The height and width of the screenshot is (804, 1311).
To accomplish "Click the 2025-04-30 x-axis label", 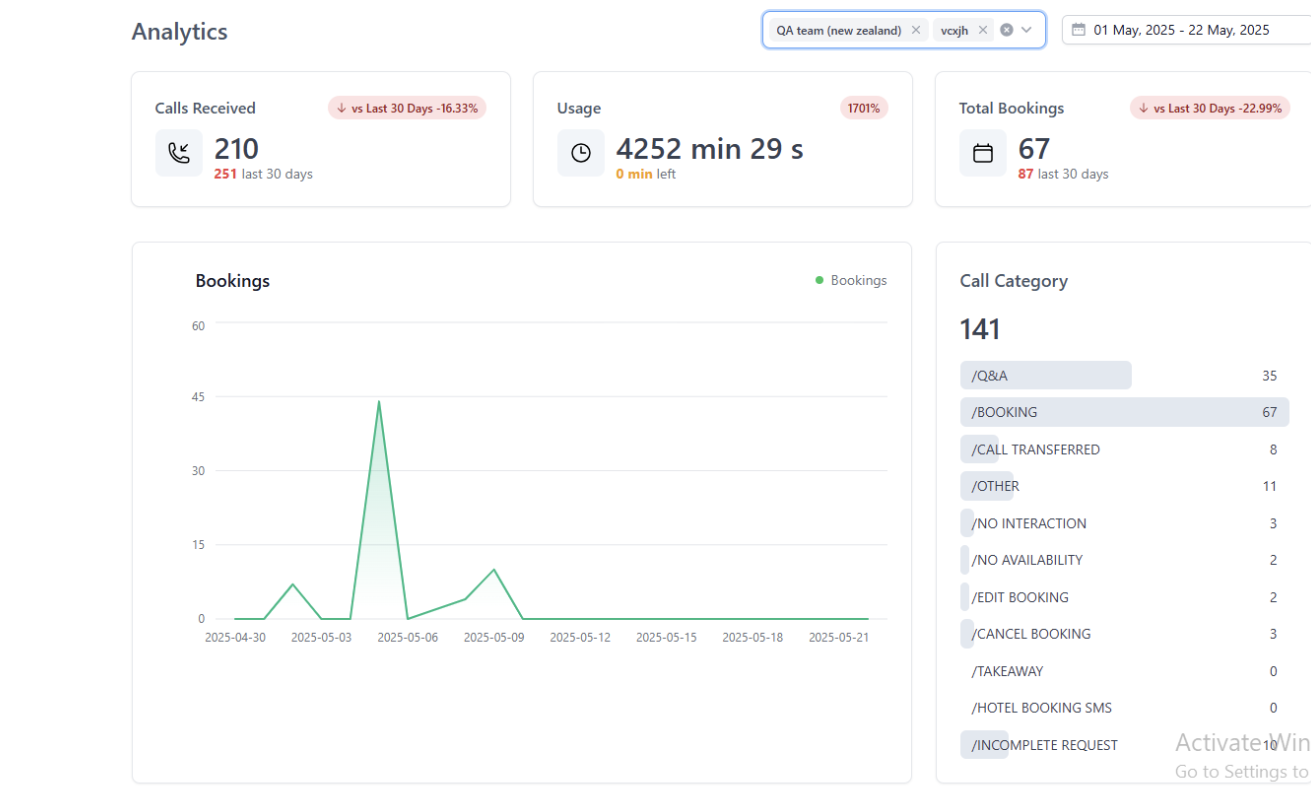I will (x=235, y=637).
